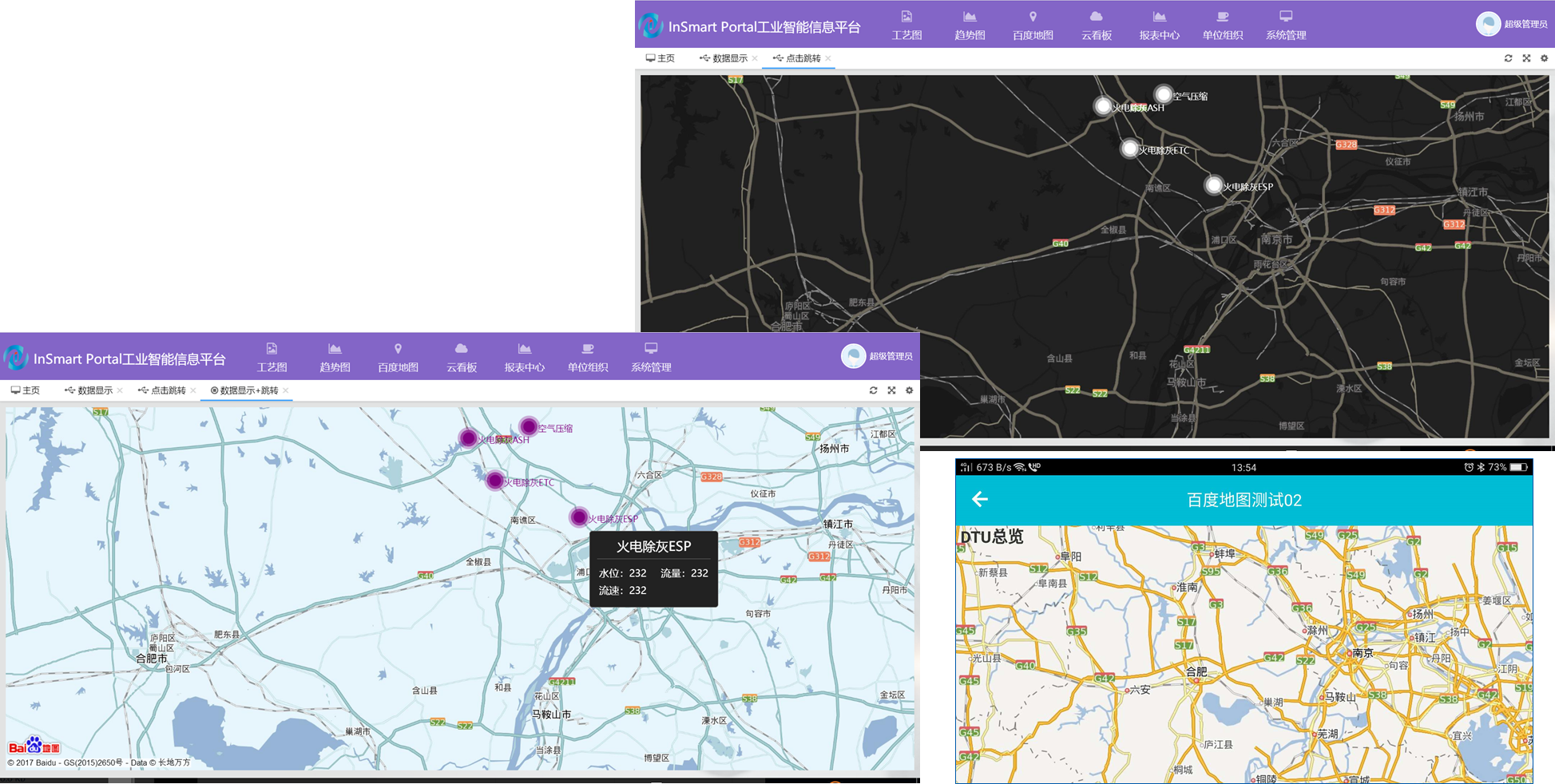Click the purple 空气压缩 marker on light map

point(529,426)
